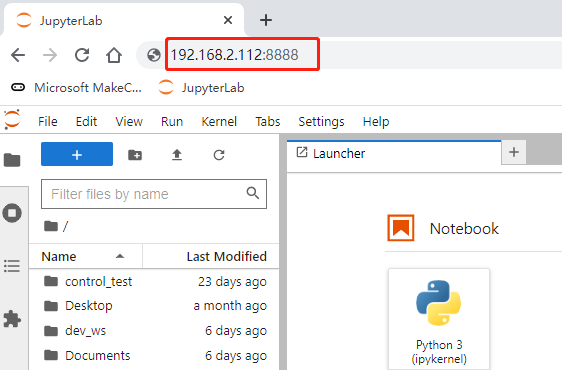
Task: Add a new launcher tab with plus
Action: (x=514, y=152)
